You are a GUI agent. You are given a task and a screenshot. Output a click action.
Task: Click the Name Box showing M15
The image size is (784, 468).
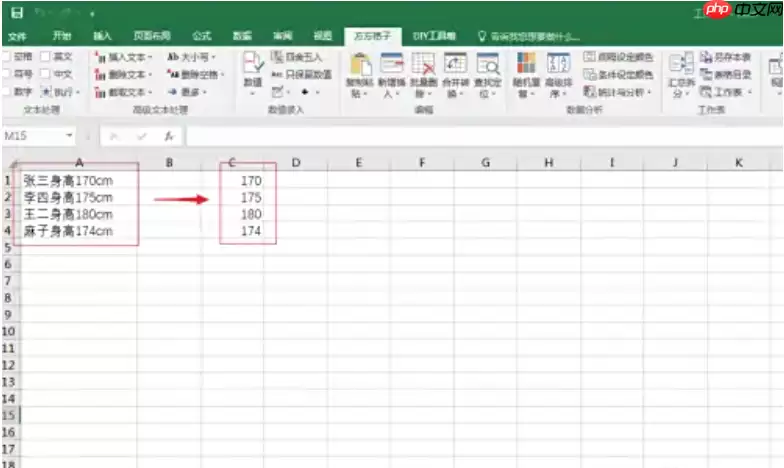pyautogui.click(x=33, y=136)
